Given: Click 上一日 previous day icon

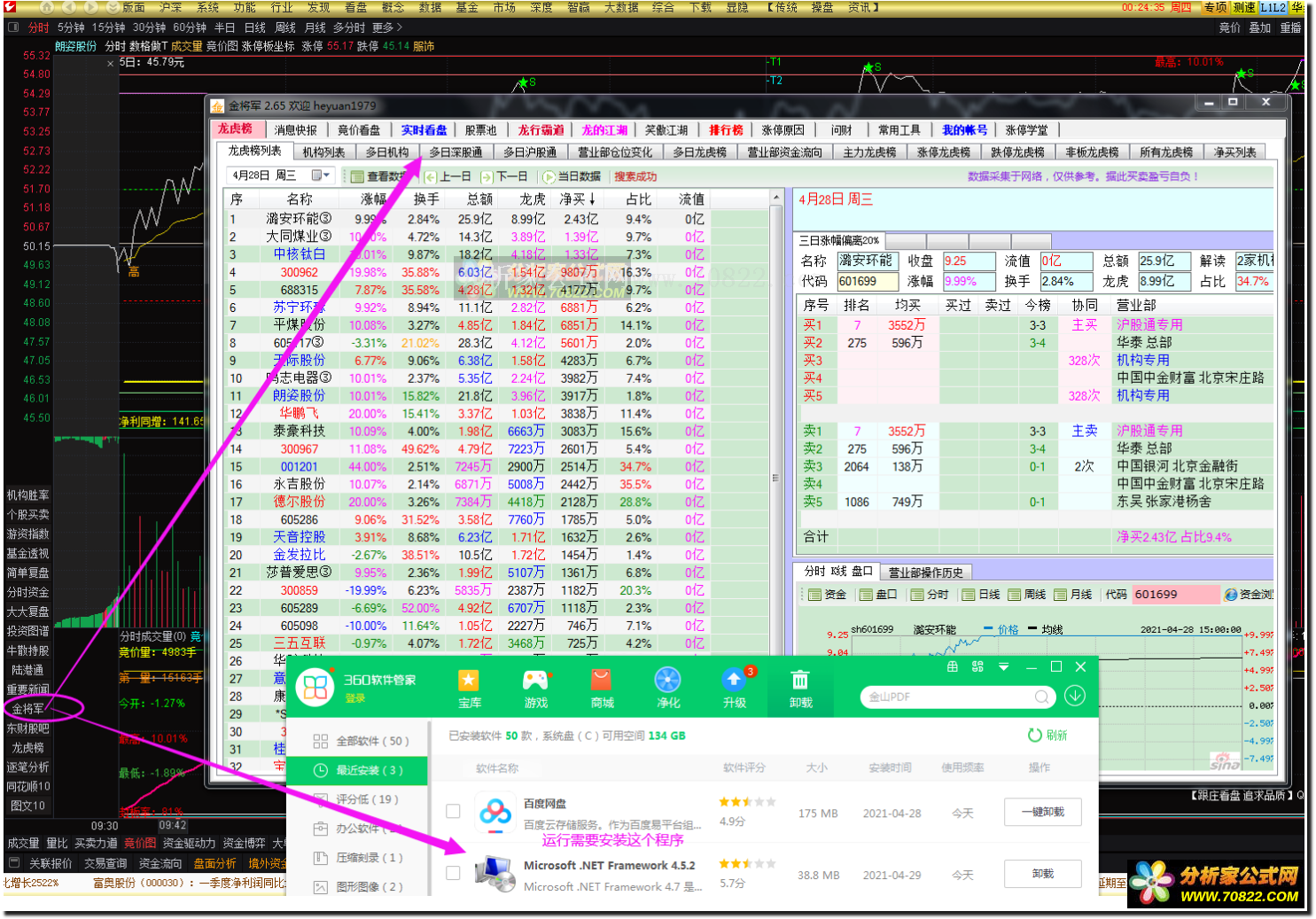Looking at the screenshot, I should pyautogui.click(x=431, y=176).
